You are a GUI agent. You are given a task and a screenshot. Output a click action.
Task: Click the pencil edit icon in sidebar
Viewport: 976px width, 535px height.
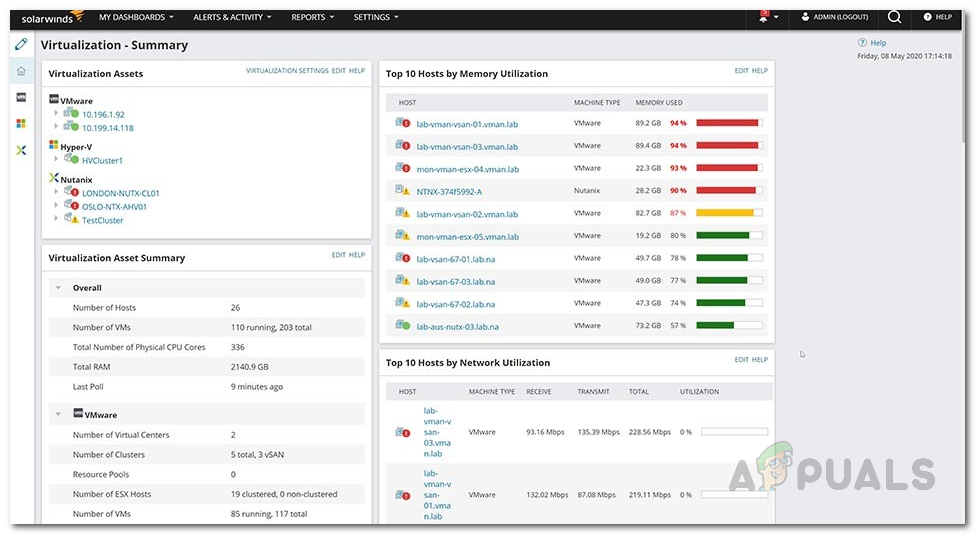21,44
